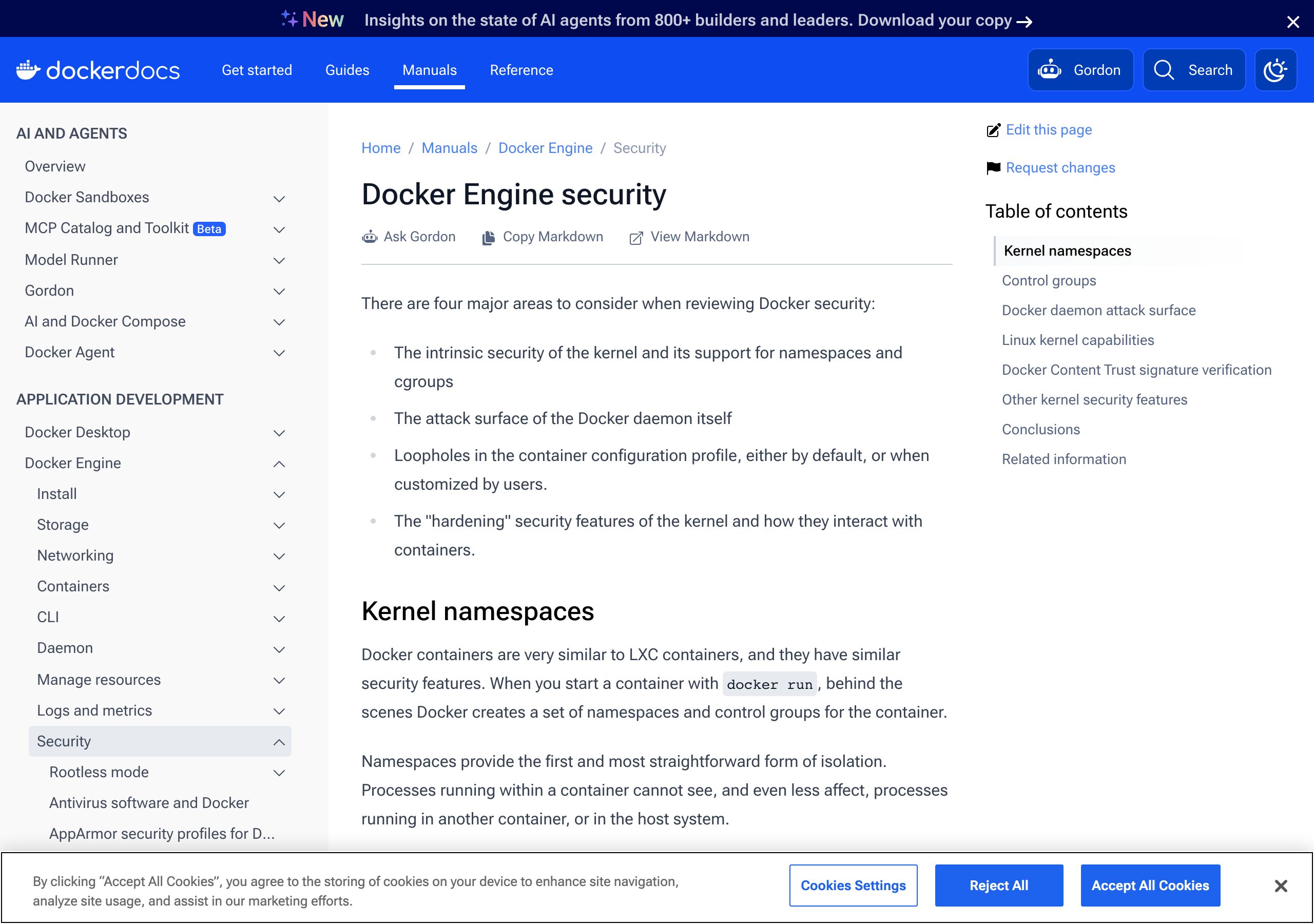The image size is (1314, 924).
Task: Go to Home breadcrumb
Action: coord(381,148)
